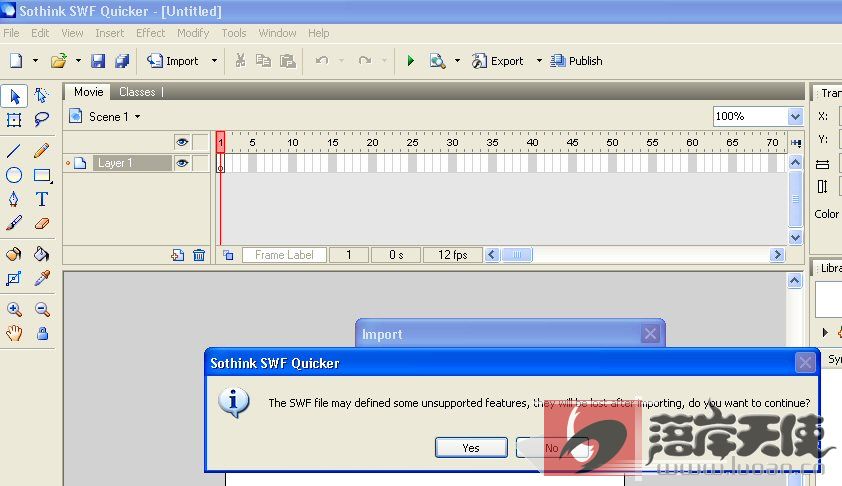Viewport: 842px width, 486px height.
Task: Toggle visibility eye of Layer 1
Action: pyautogui.click(x=182, y=163)
